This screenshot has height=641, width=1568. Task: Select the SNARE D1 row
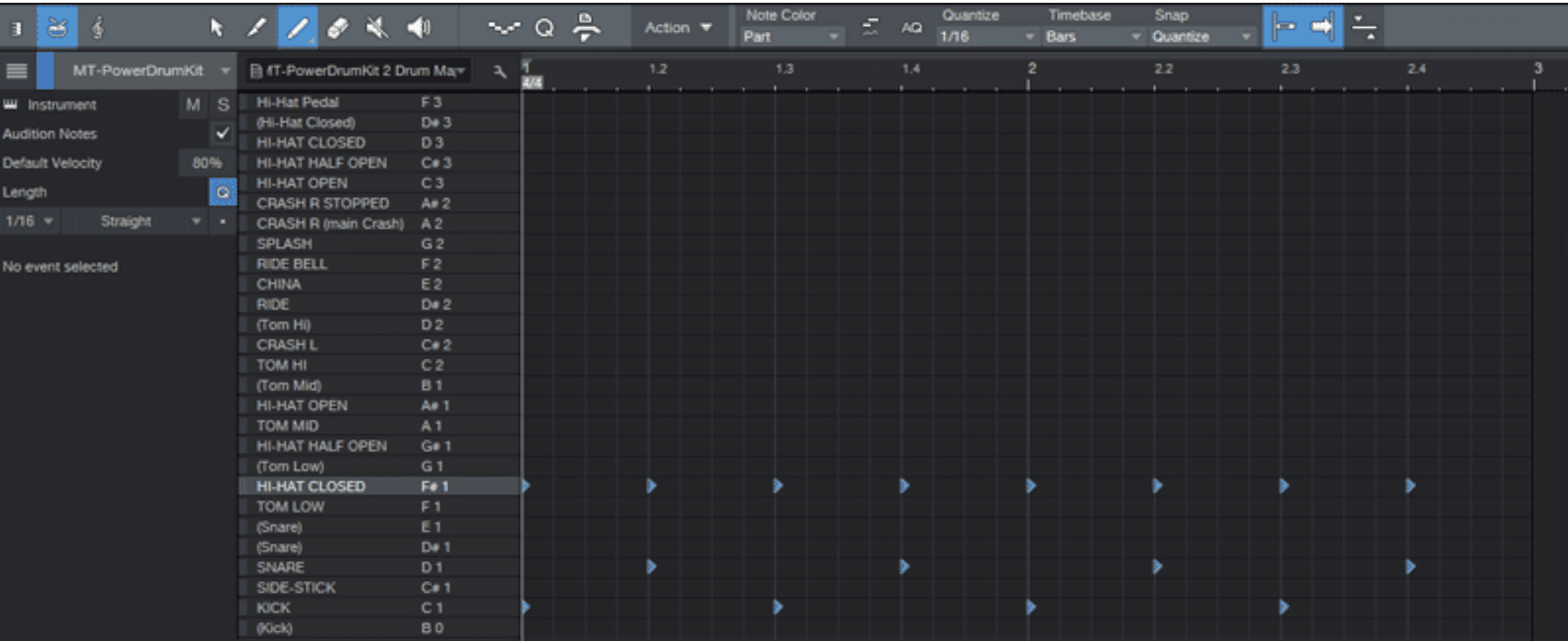pyautogui.click(x=379, y=568)
